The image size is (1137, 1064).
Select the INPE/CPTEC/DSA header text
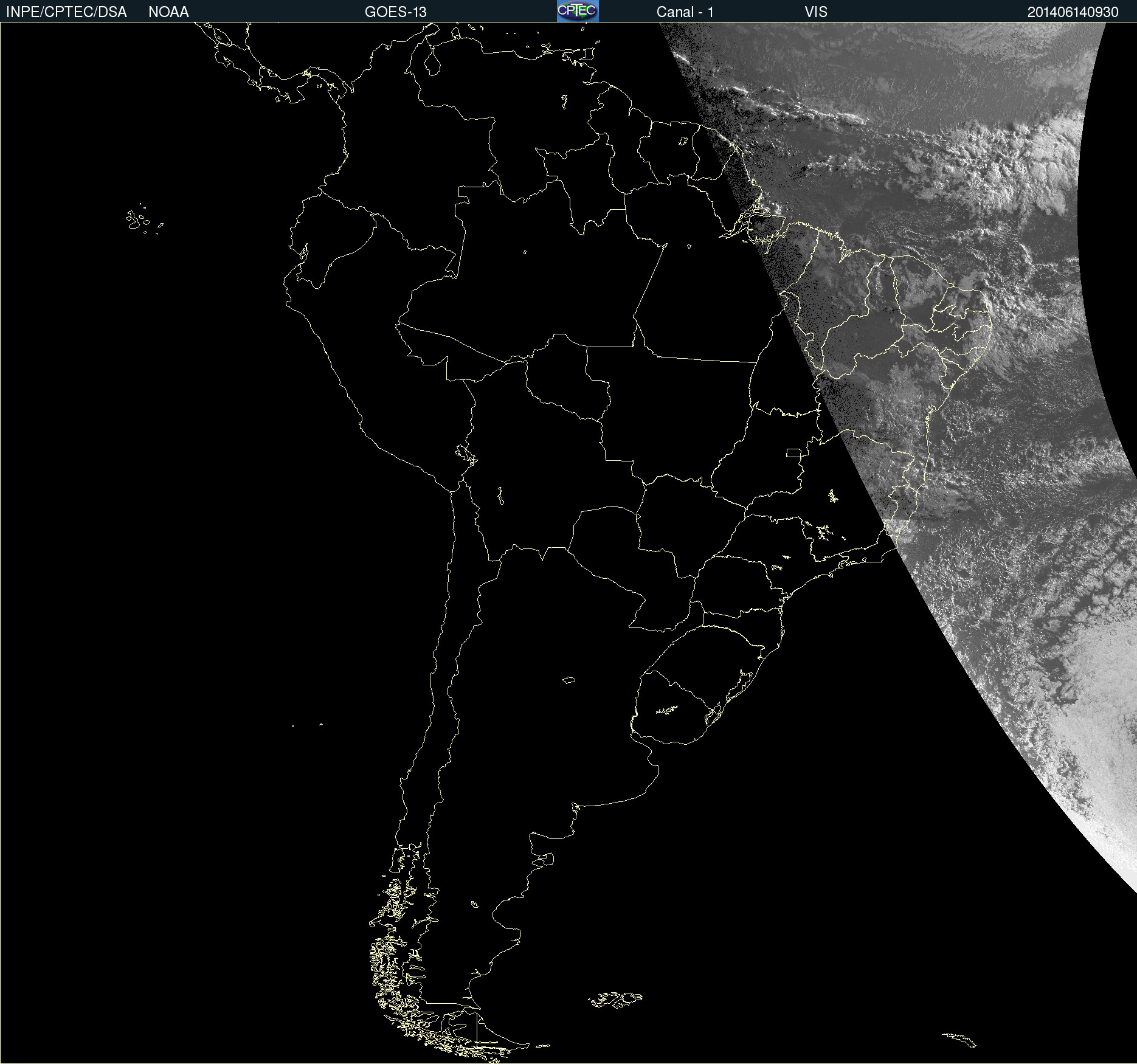coord(66,12)
